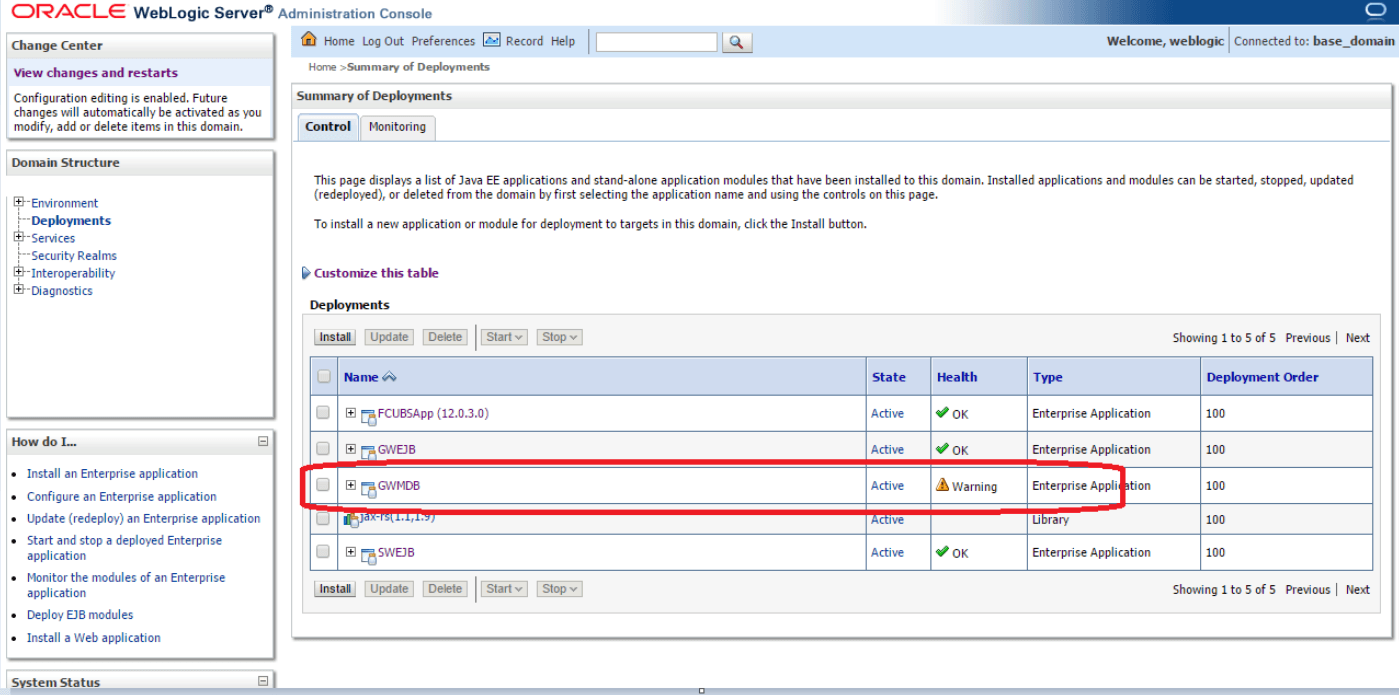The image size is (1399, 695).
Task: Select Deployments in Domain Structure
Action: click(x=71, y=220)
